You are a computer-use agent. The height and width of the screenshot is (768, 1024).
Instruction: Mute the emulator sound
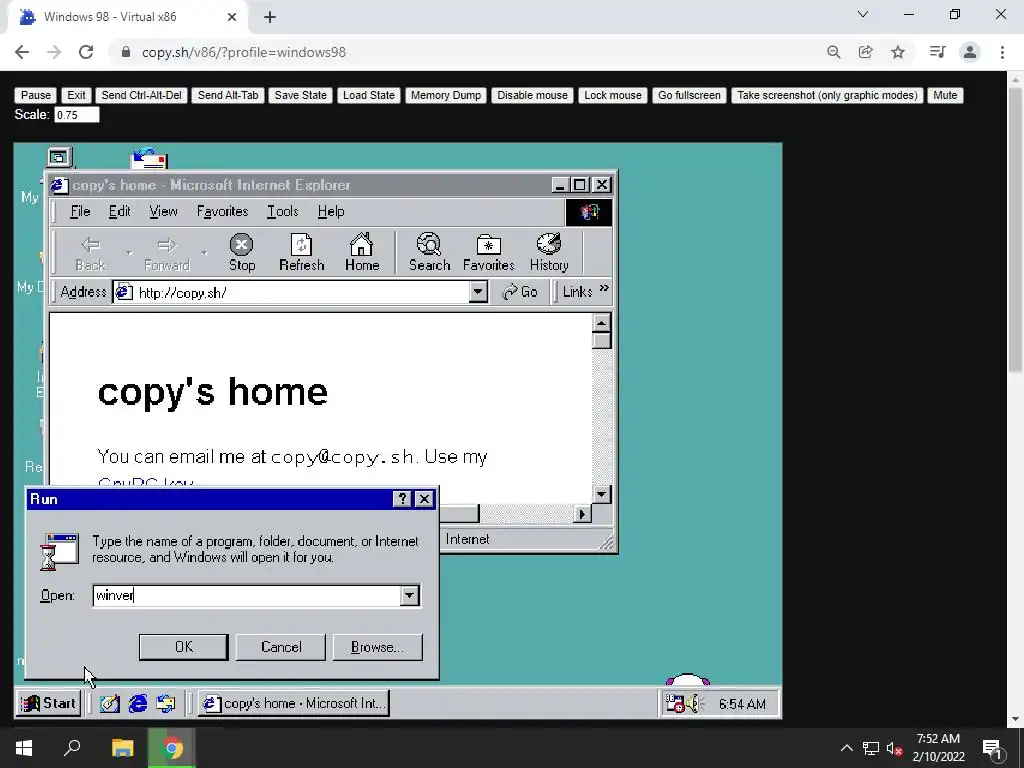click(x=945, y=95)
